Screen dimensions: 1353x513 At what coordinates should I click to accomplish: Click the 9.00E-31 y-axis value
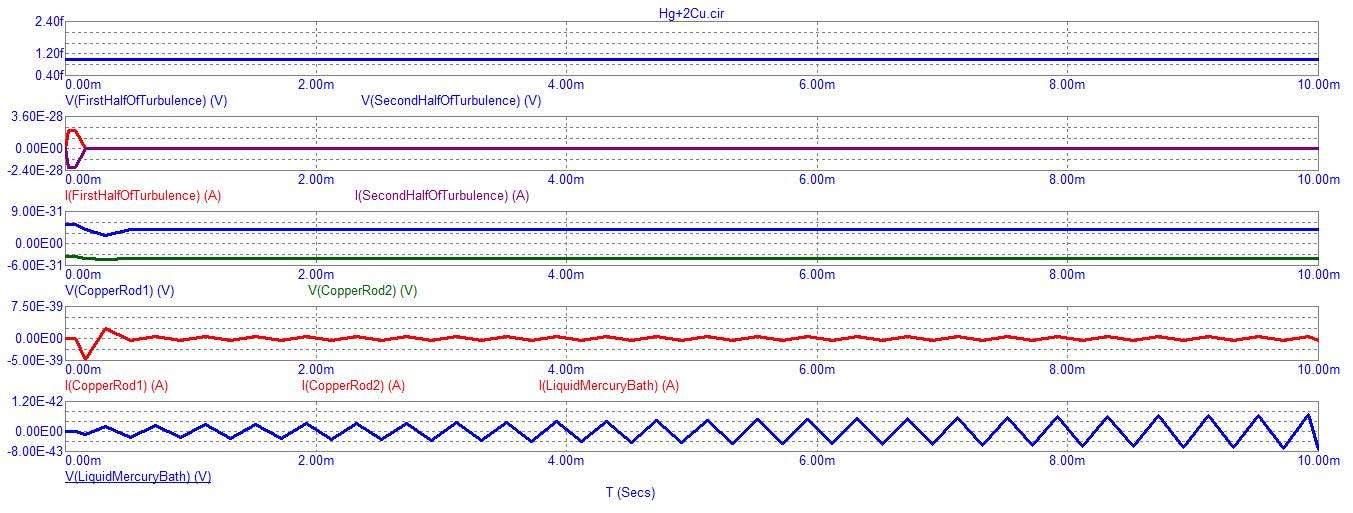point(37,212)
